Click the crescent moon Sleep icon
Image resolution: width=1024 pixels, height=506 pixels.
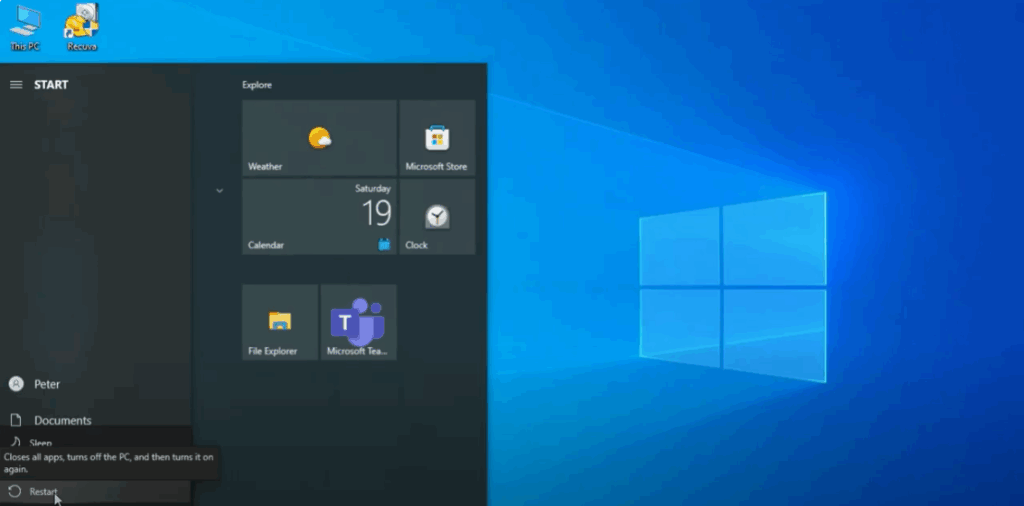click(x=15, y=442)
